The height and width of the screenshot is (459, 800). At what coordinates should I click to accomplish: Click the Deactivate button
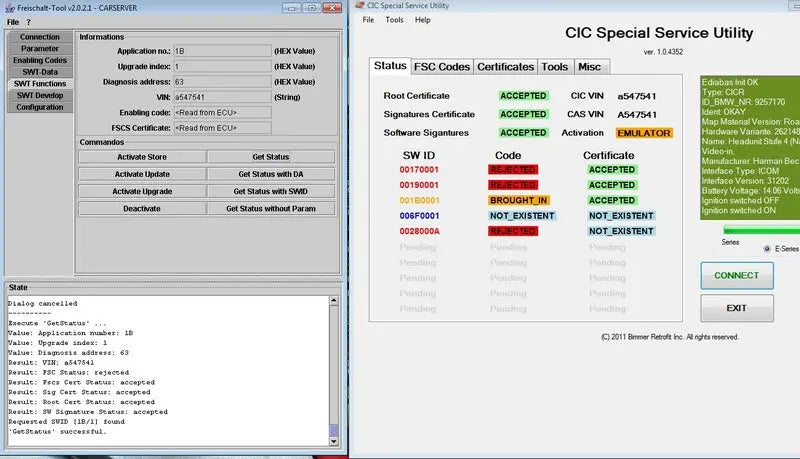tap(141, 208)
